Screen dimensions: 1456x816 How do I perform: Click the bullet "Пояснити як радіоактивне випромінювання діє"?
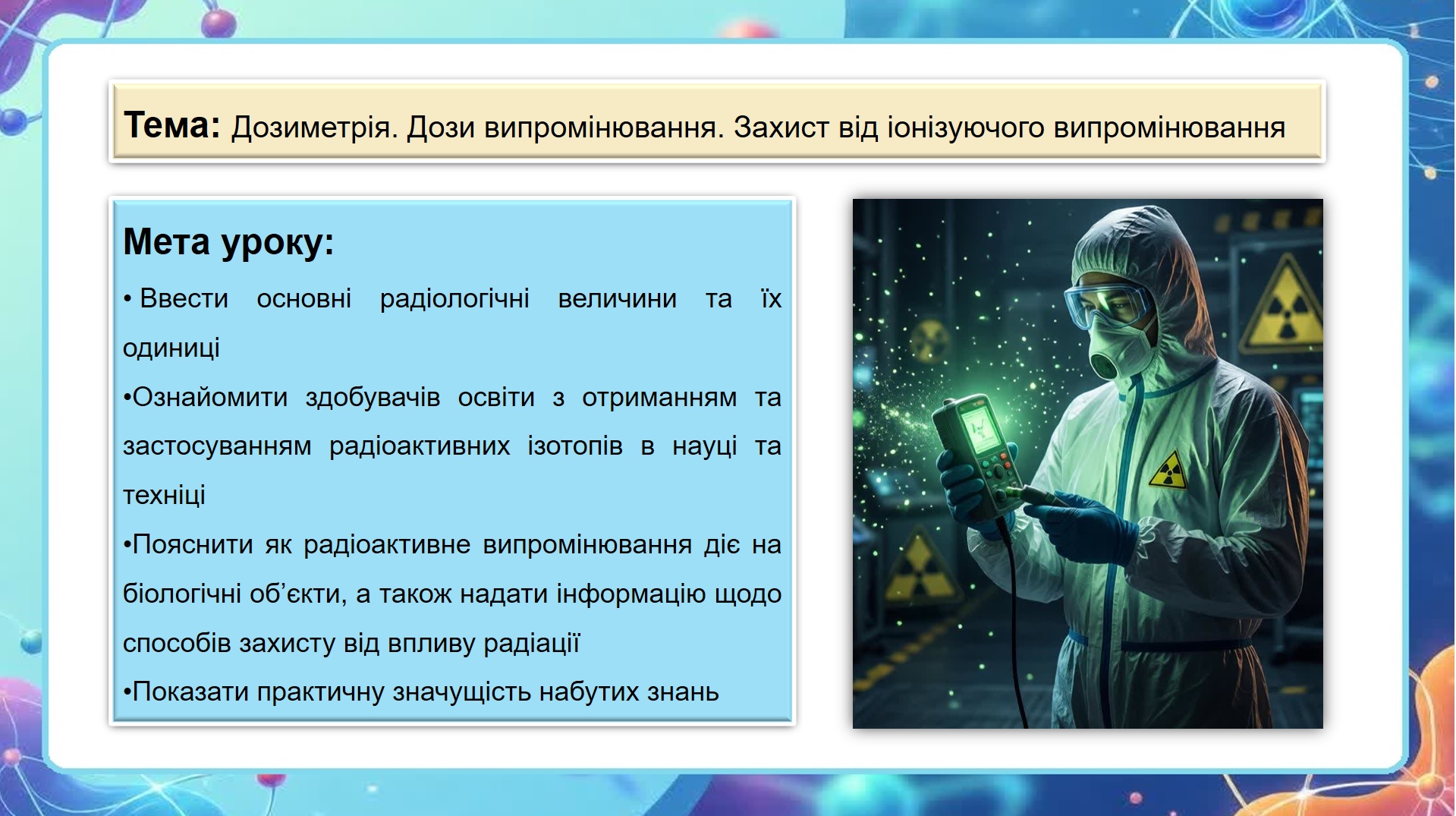tap(452, 594)
